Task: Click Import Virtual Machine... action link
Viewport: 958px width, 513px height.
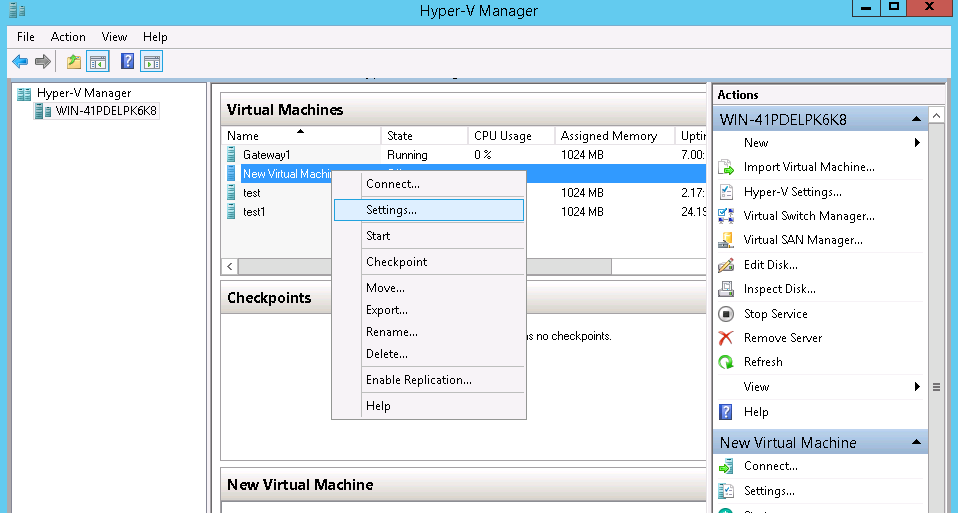Action: point(809,167)
